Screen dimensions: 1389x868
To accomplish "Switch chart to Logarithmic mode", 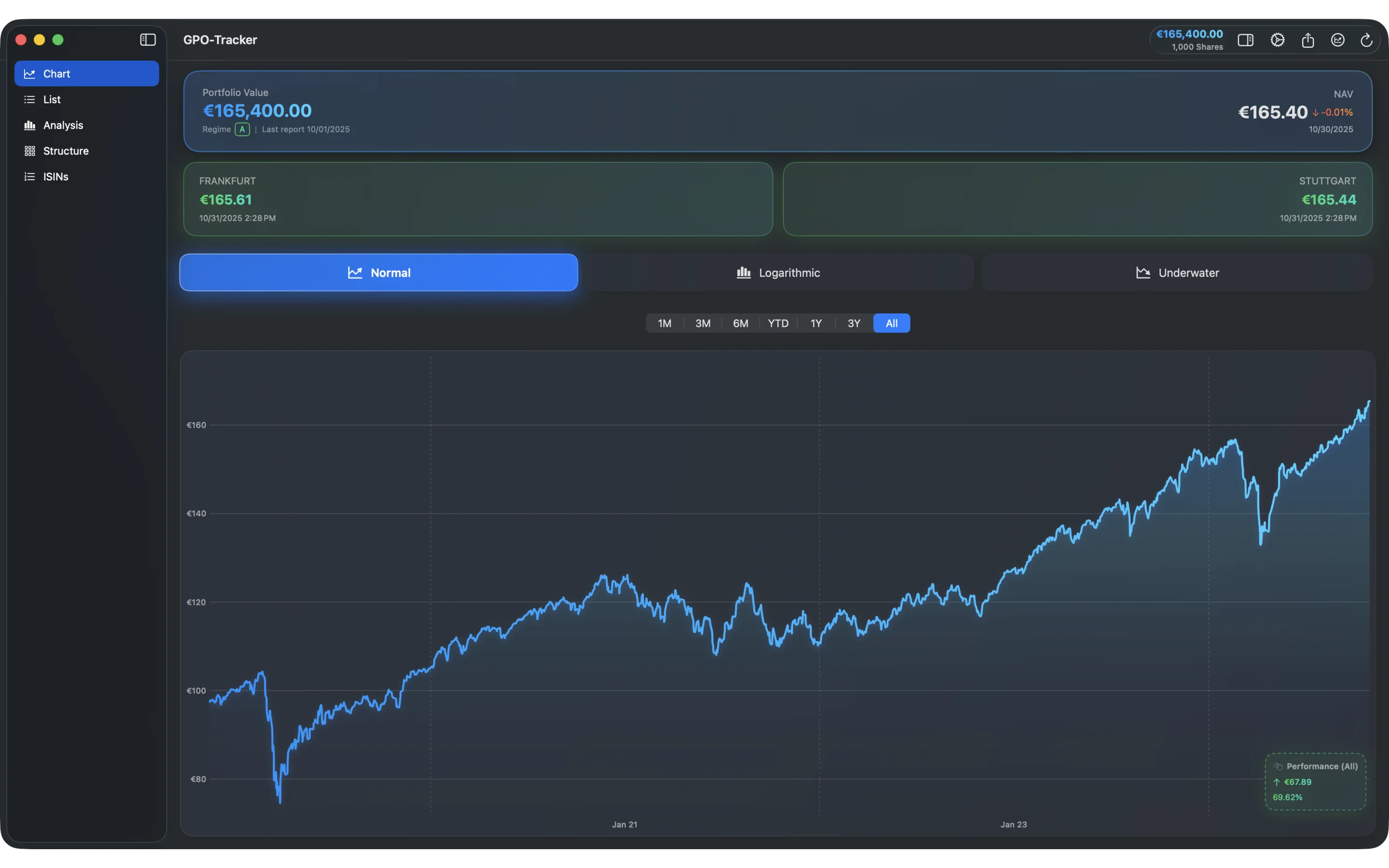I will (778, 272).
